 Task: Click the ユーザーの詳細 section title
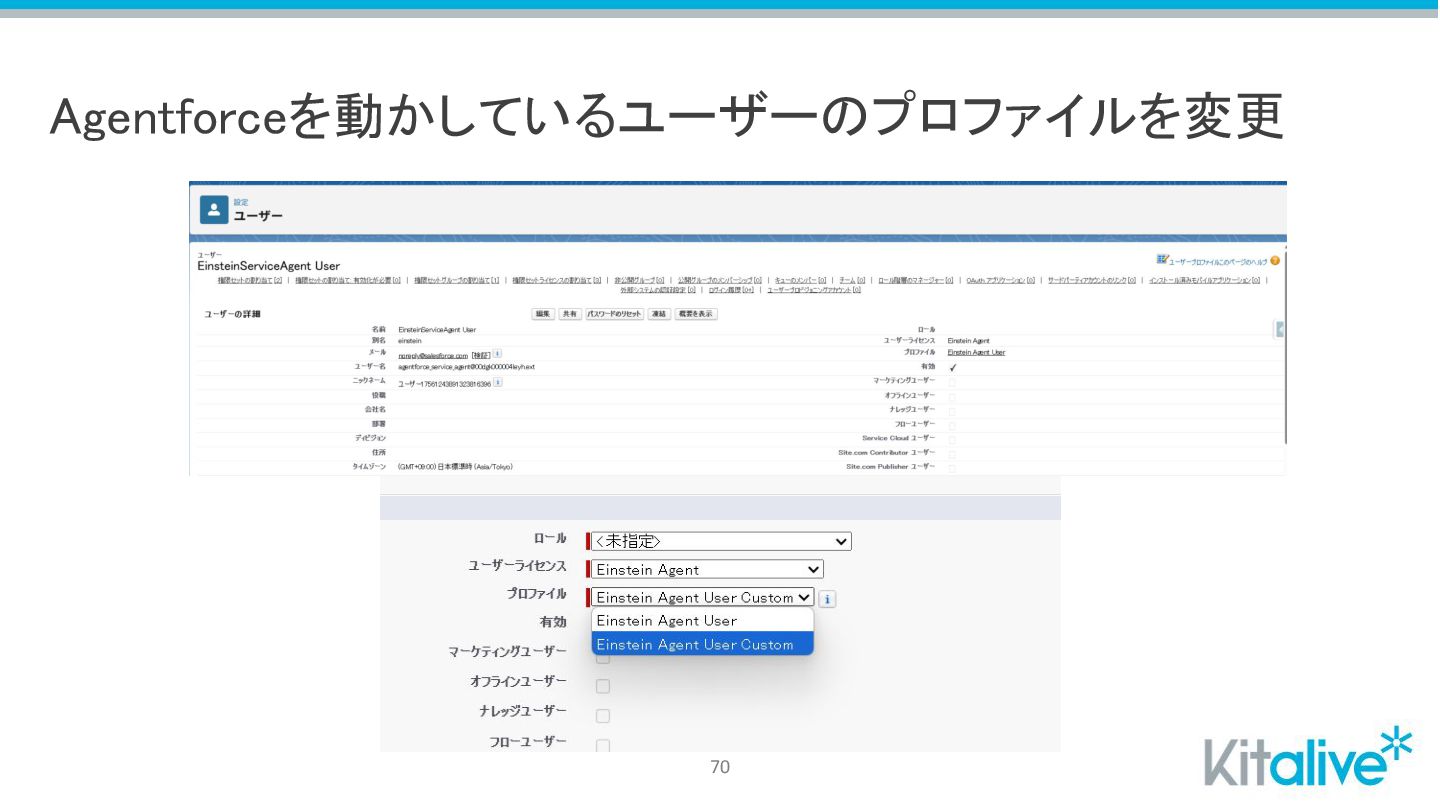click(233, 314)
